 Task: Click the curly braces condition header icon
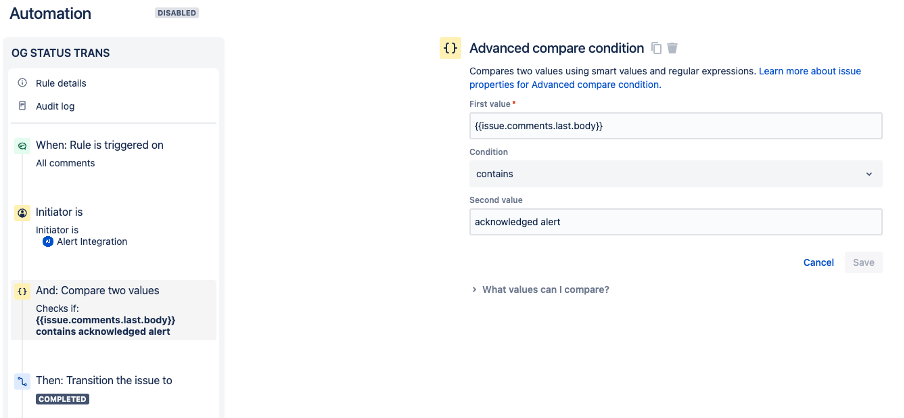click(450, 48)
